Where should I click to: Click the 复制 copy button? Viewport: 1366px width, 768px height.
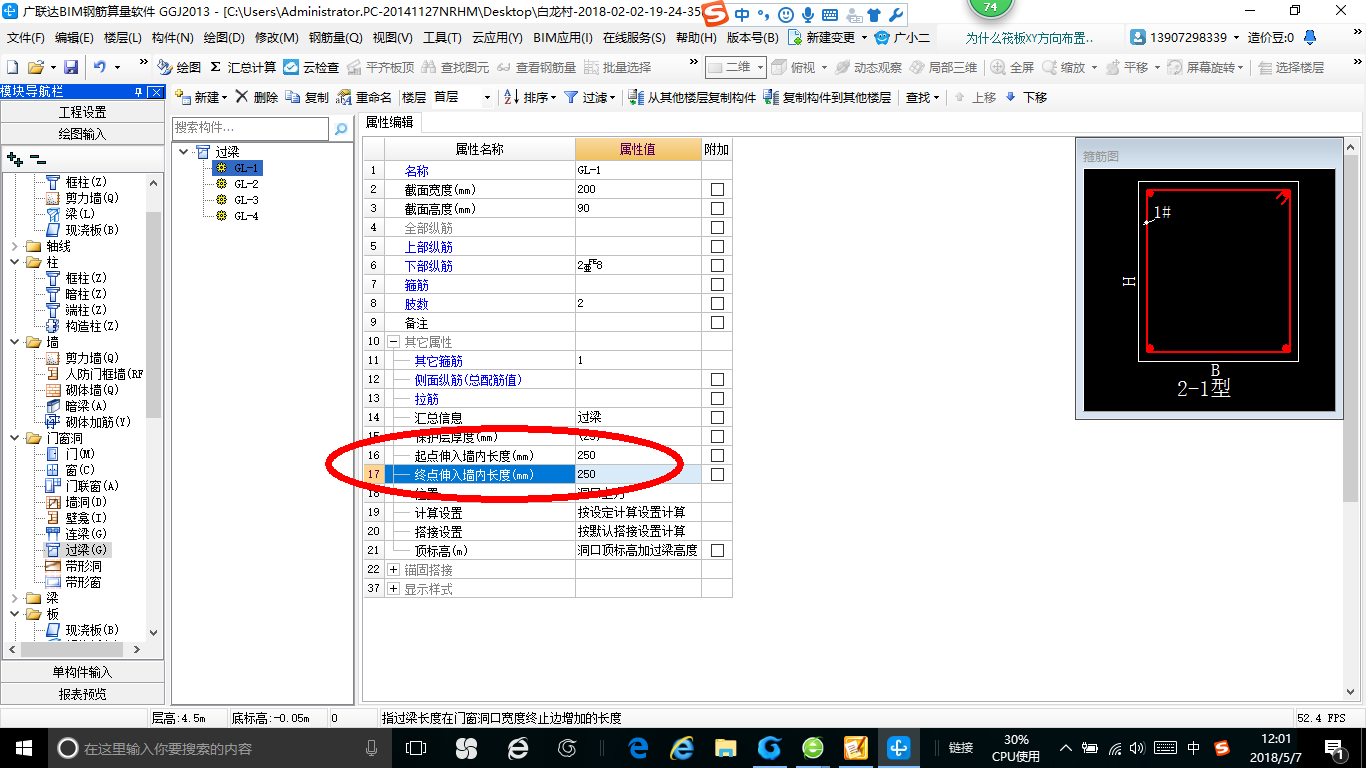307,97
